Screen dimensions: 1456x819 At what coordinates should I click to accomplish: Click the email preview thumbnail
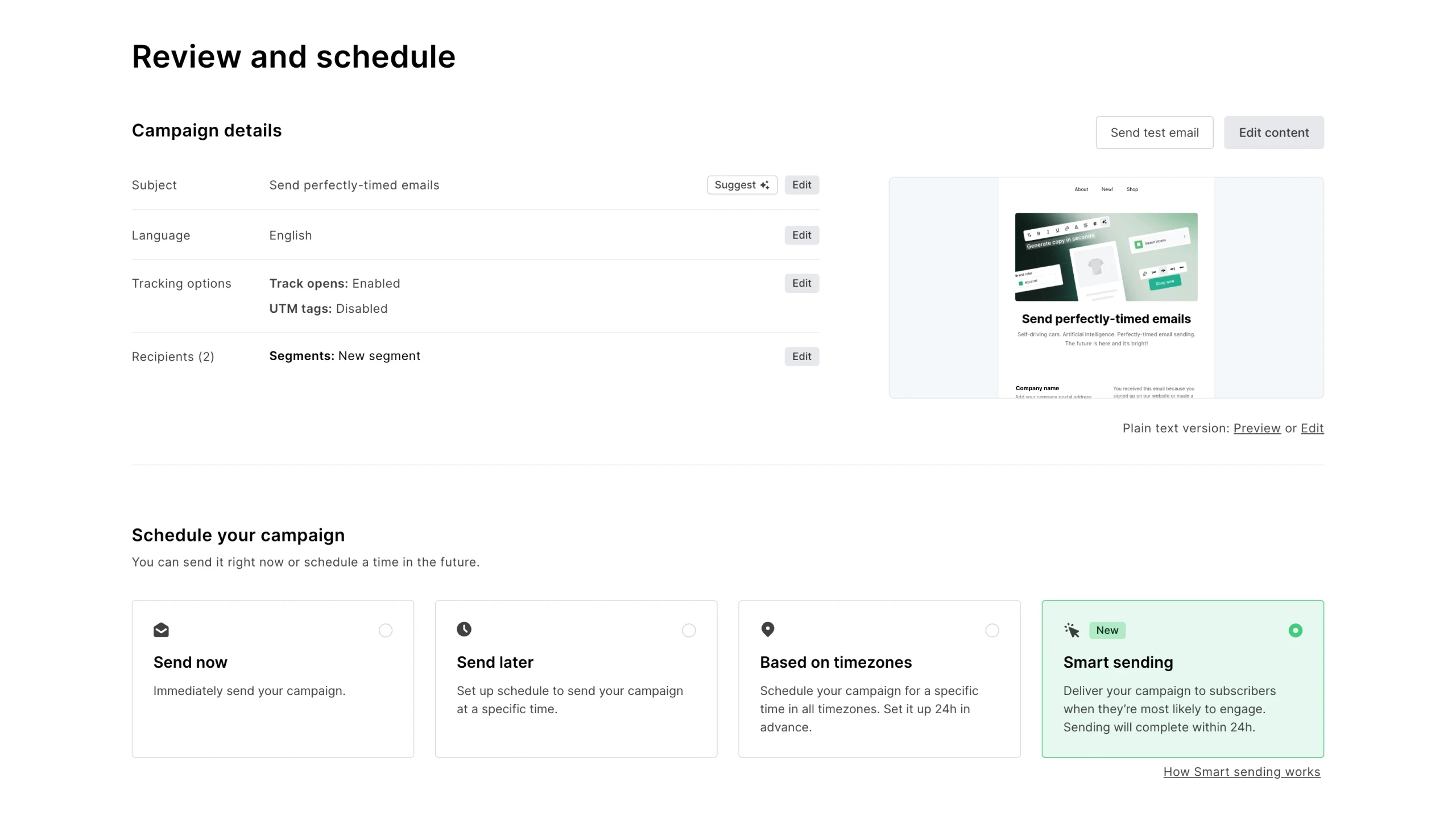[x=1106, y=287]
